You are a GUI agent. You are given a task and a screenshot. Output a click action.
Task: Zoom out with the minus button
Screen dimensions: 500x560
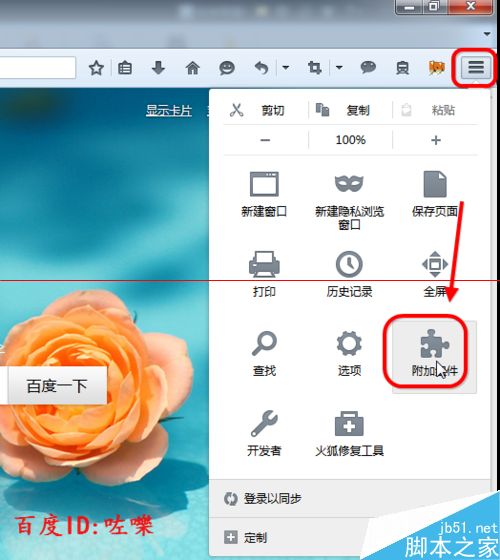265,140
